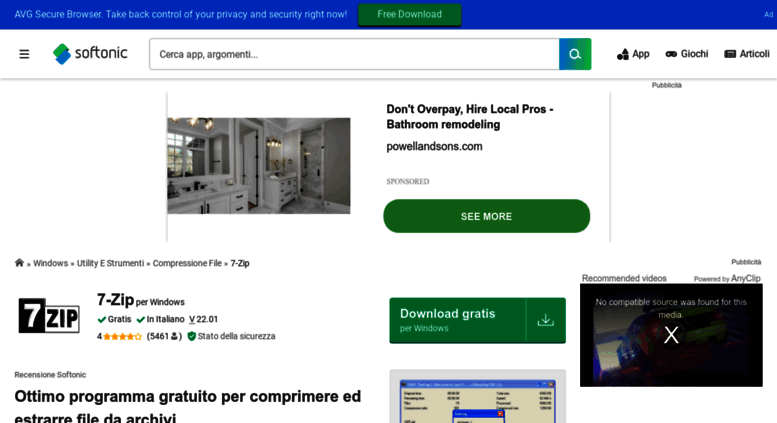The height and width of the screenshot is (423, 777).
Task: Click the 'Recensione Softonic' label
Action: [x=50, y=375]
